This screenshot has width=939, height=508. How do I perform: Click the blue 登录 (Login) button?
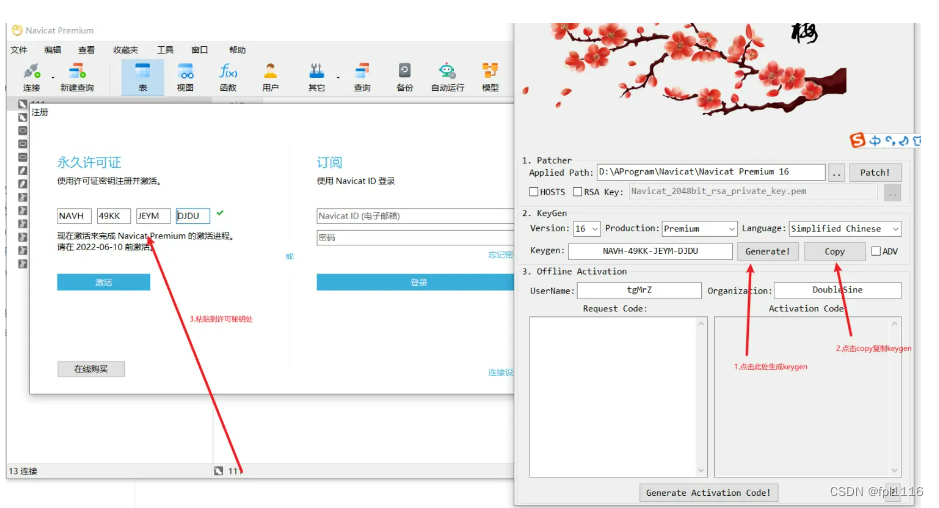pos(416,282)
